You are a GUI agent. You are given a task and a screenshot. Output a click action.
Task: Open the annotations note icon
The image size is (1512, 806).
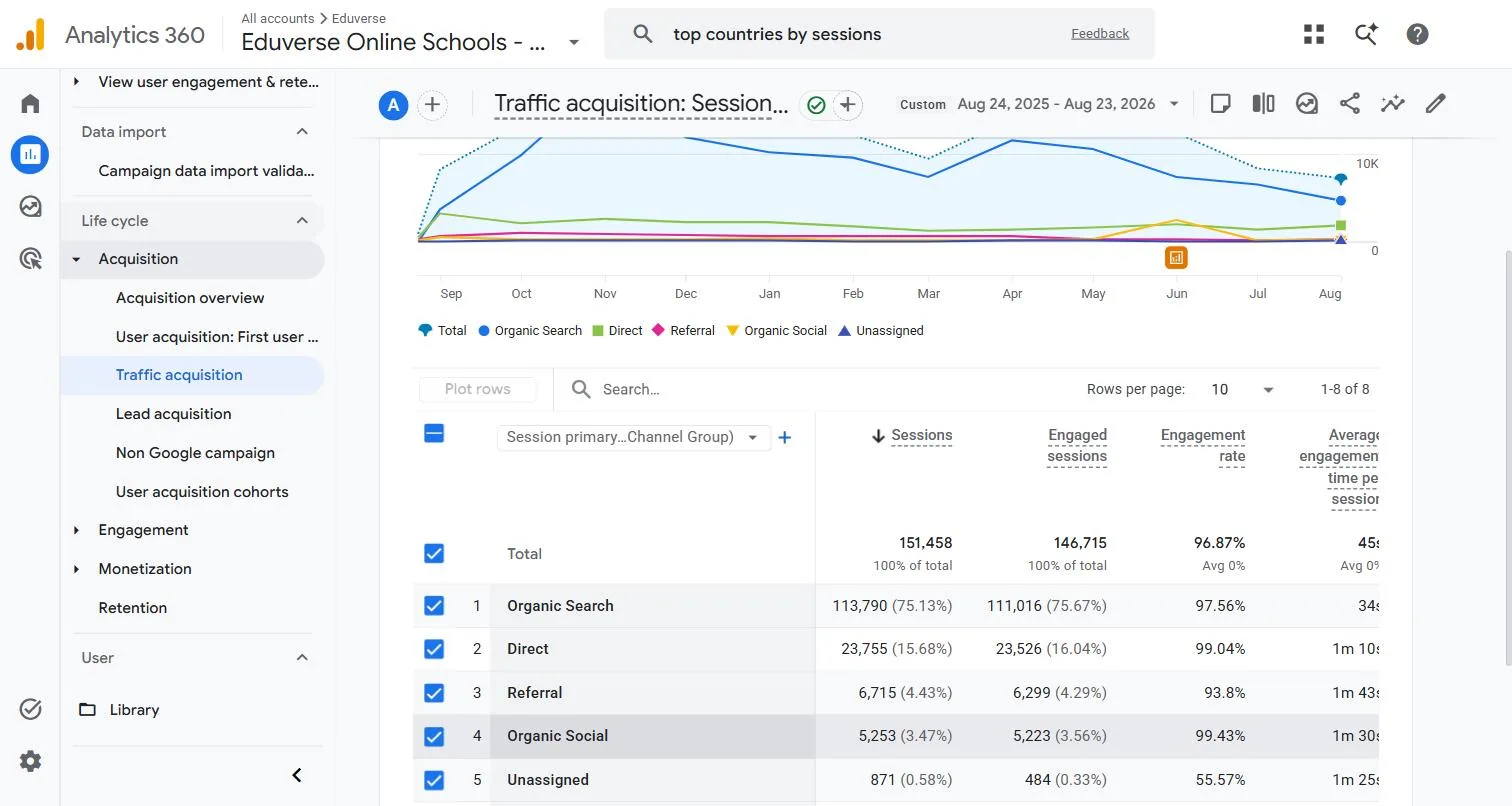click(1220, 103)
